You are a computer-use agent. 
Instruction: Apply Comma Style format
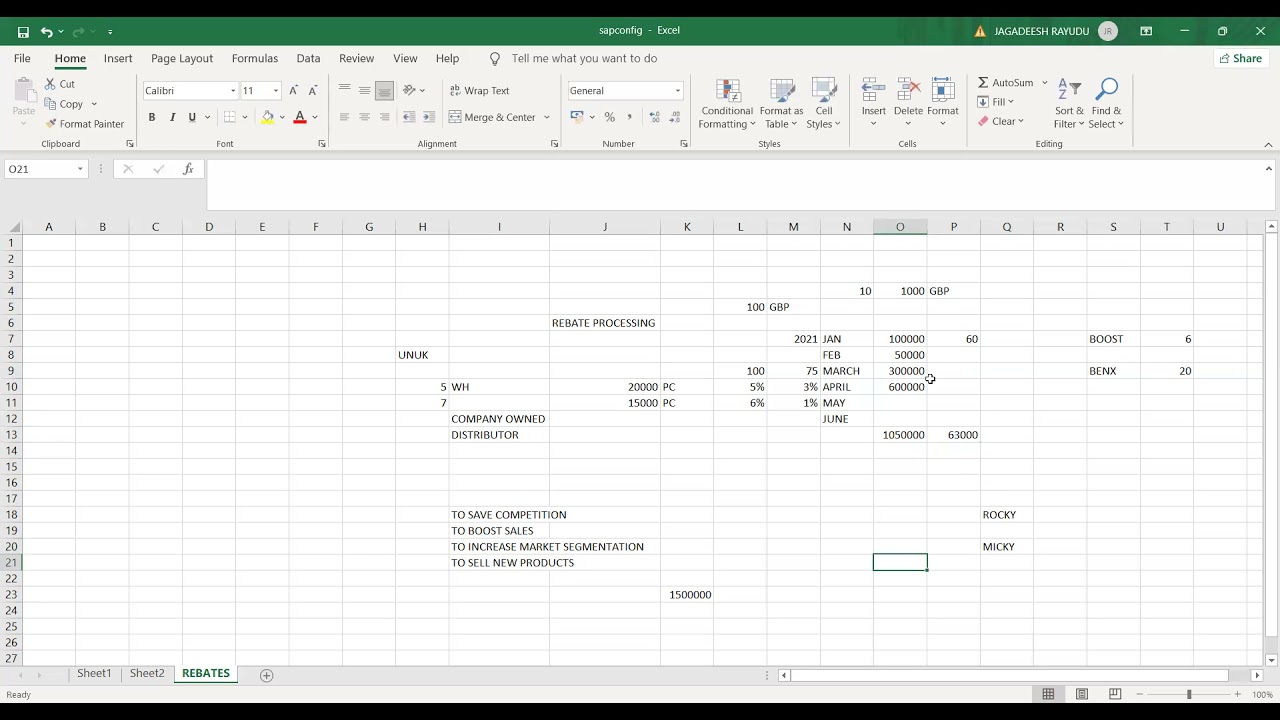click(629, 117)
